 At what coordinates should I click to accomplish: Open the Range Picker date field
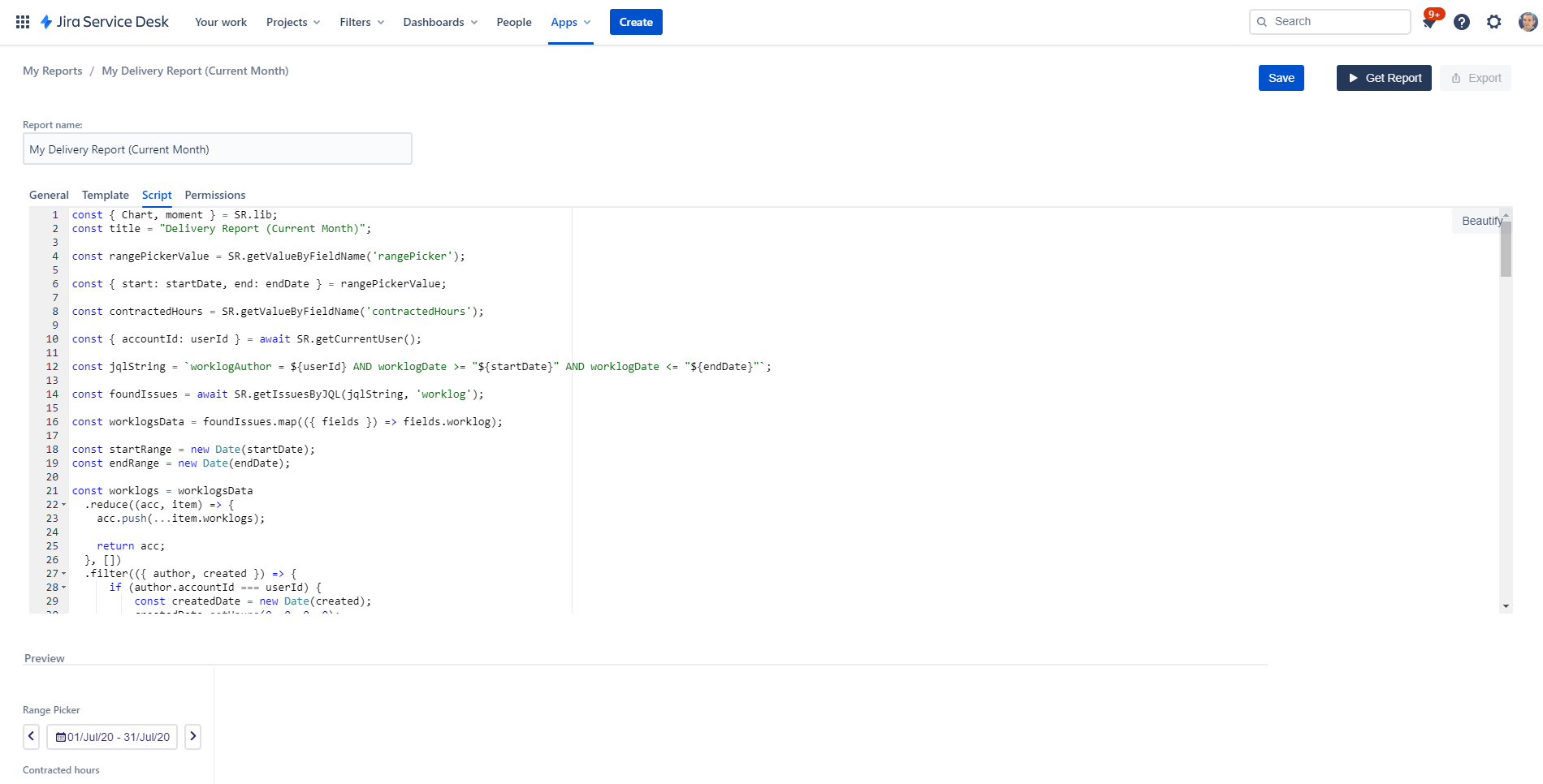(112, 737)
